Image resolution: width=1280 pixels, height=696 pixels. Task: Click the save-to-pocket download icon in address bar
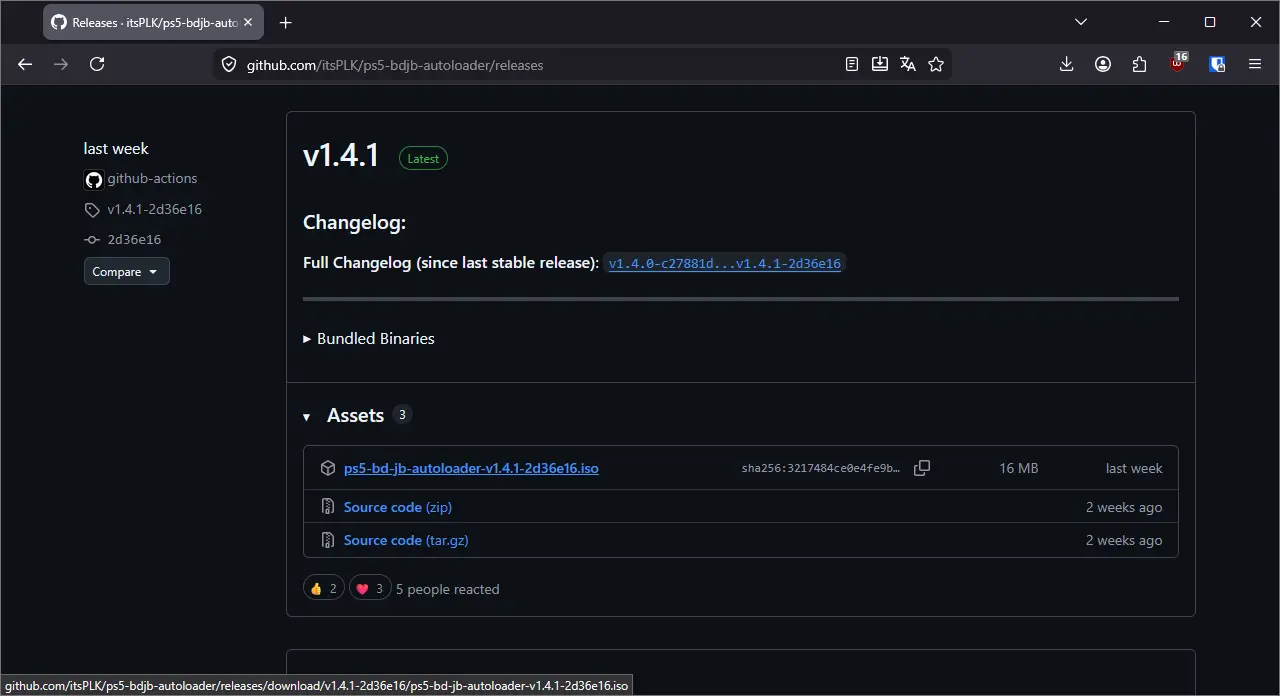click(880, 64)
